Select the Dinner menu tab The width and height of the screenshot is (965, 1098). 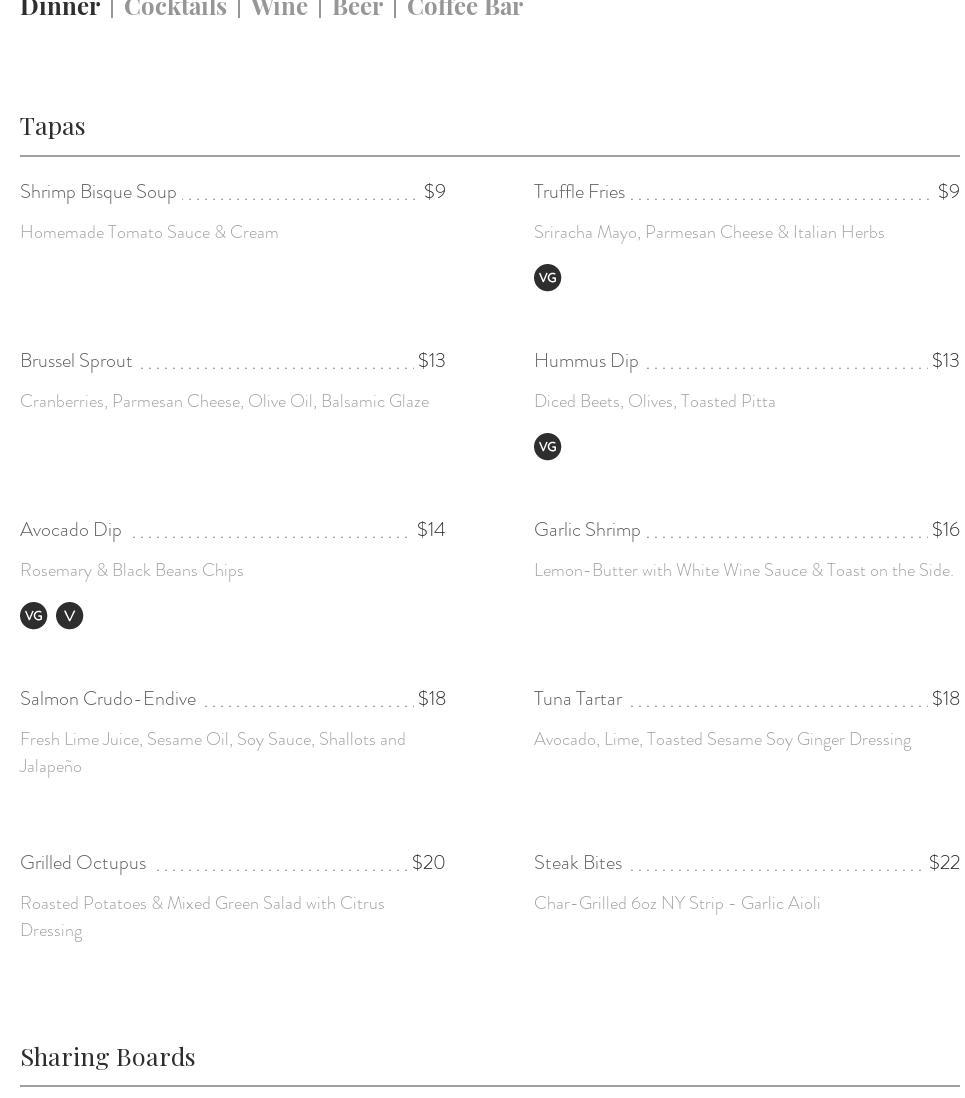pos(60,9)
